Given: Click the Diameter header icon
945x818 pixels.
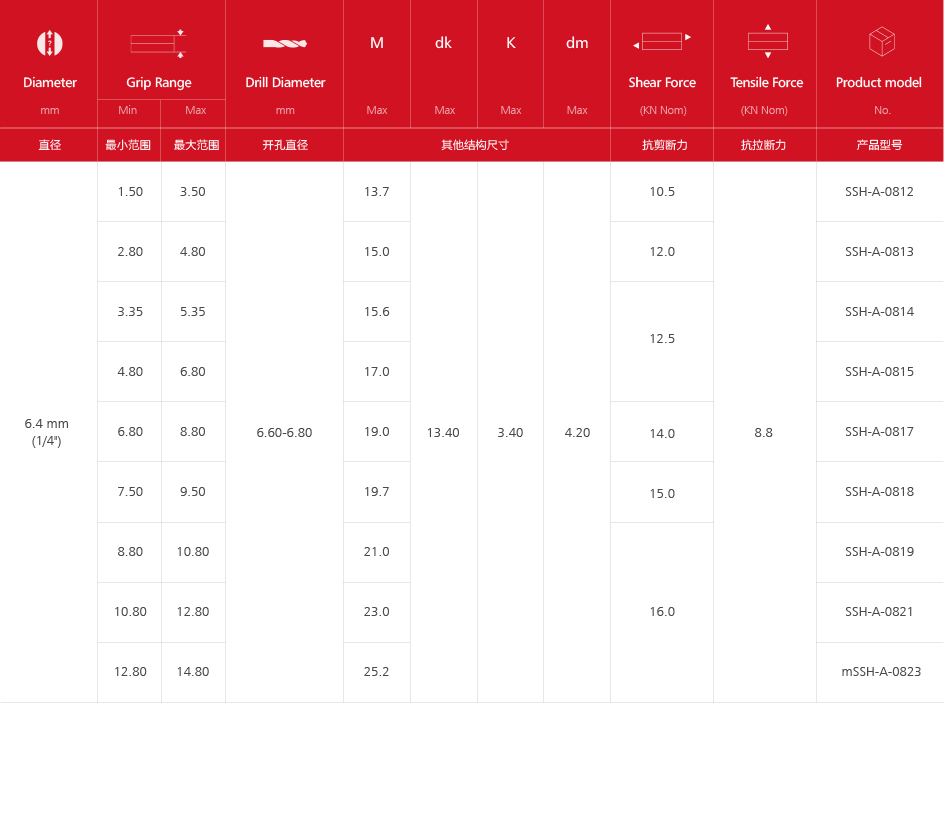Looking at the screenshot, I should (49, 43).
